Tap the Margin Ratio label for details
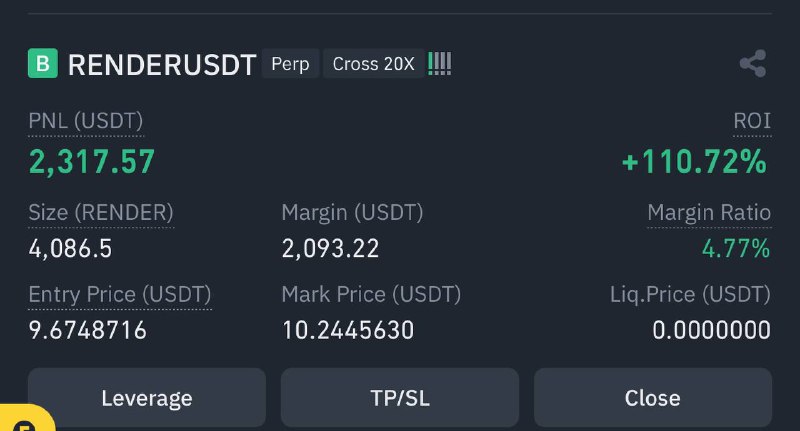The height and width of the screenshot is (431, 800). click(709, 213)
